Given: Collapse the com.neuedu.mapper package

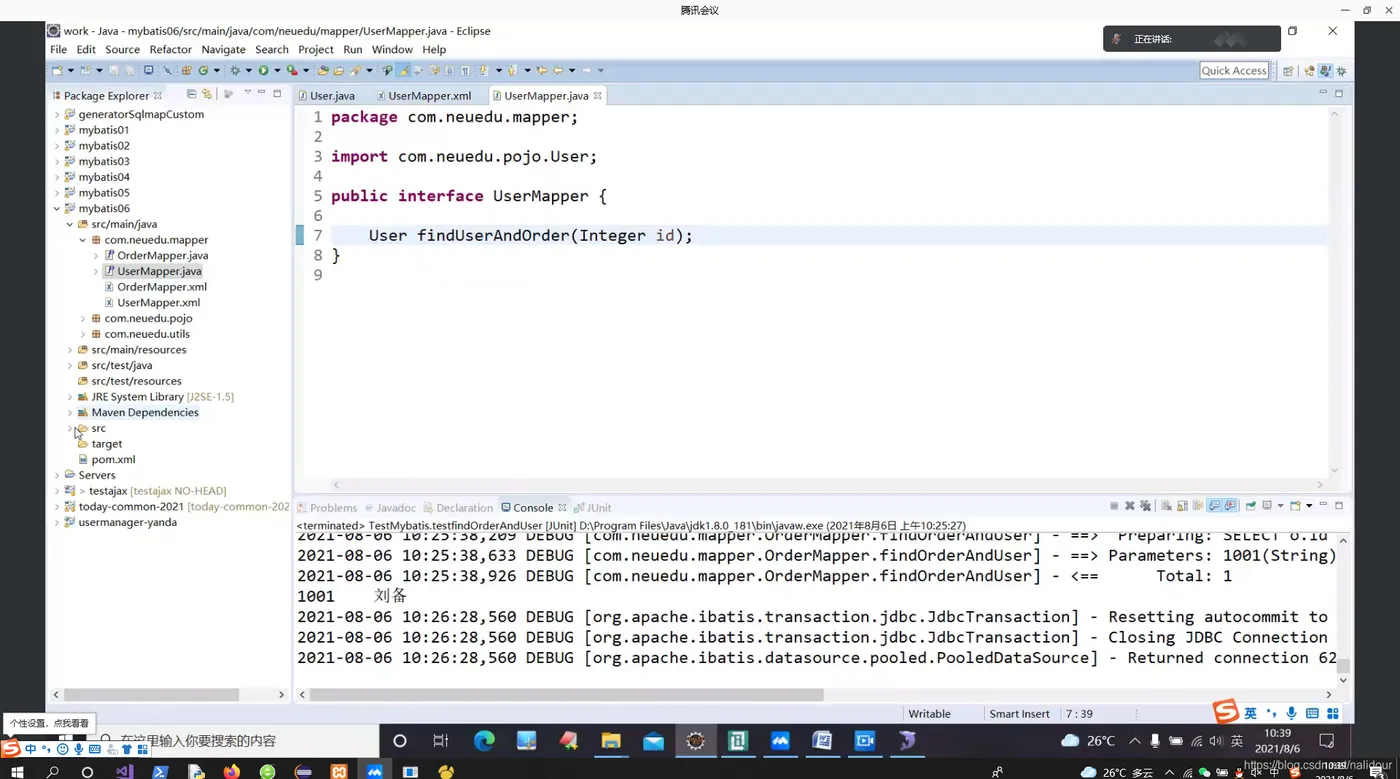Looking at the screenshot, I should pyautogui.click(x=83, y=240).
